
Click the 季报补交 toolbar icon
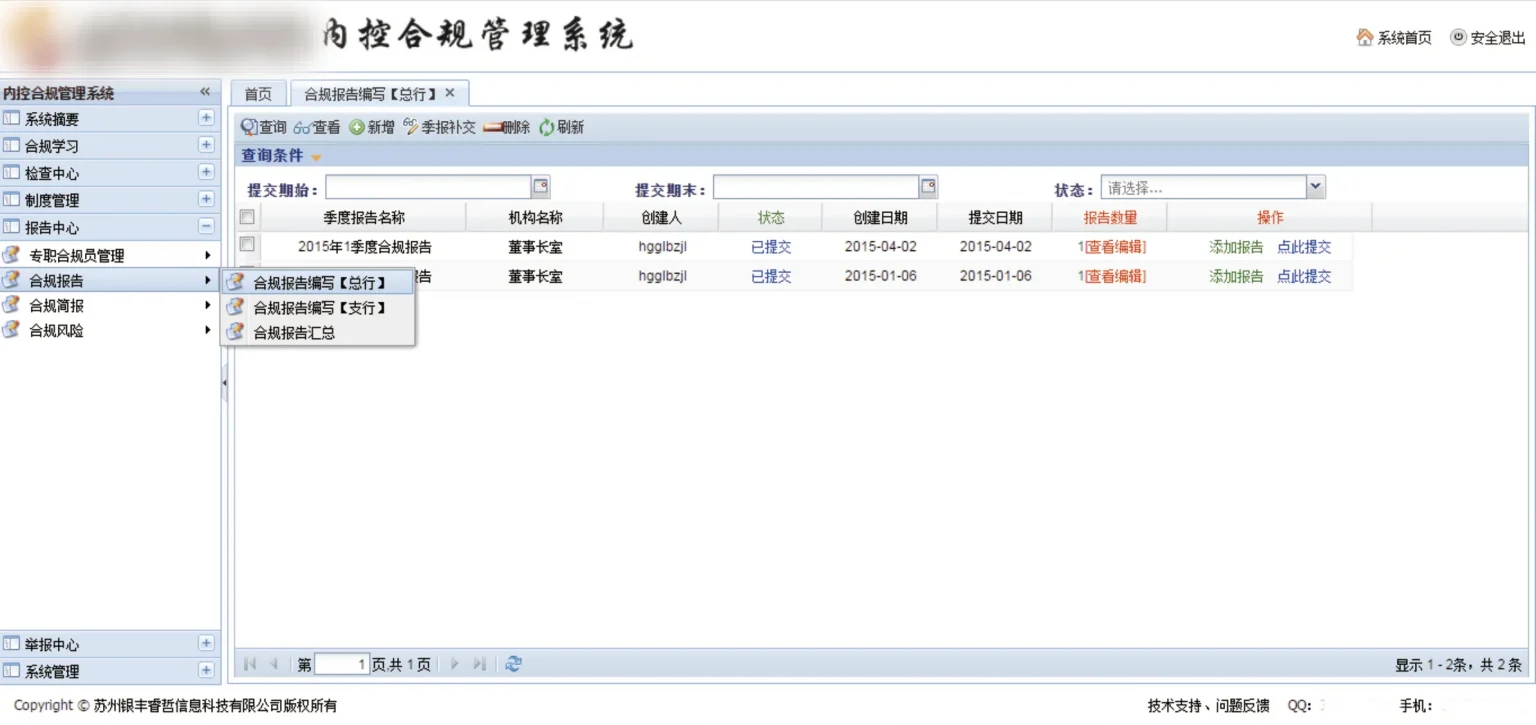point(411,127)
